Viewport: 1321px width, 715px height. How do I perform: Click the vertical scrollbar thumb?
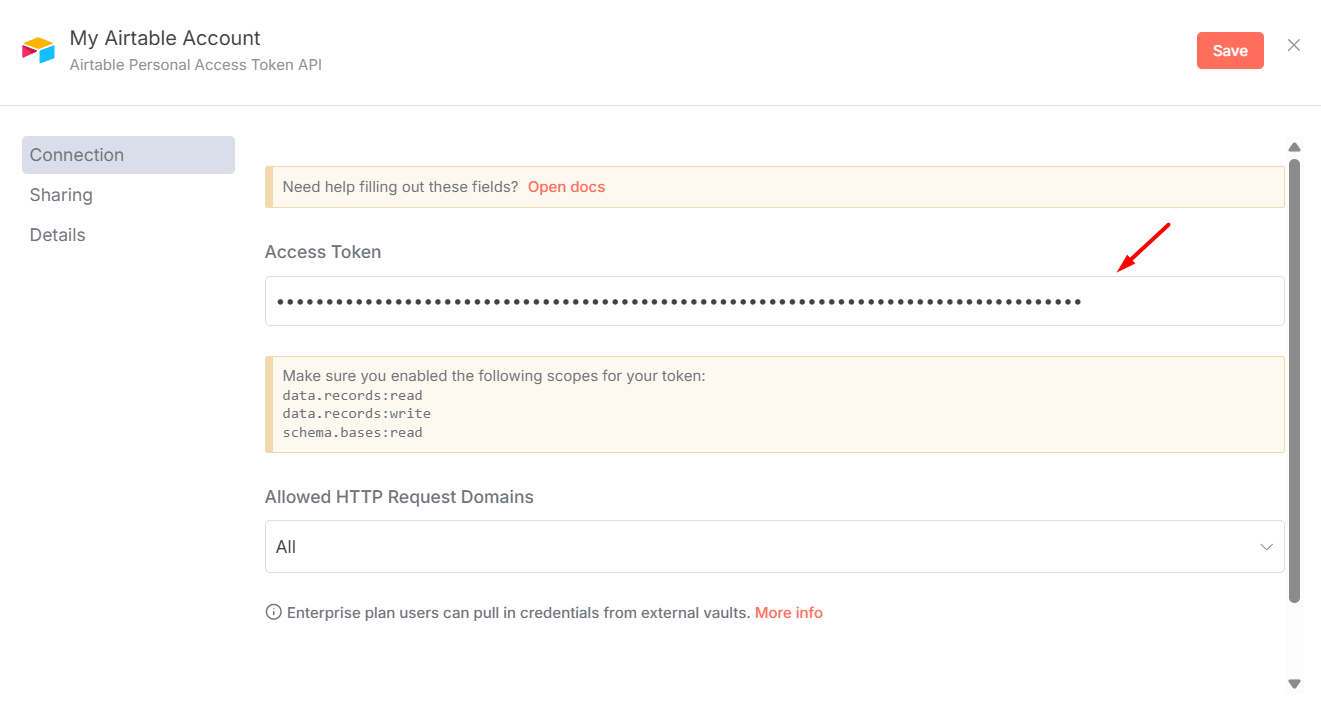(x=1294, y=380)
